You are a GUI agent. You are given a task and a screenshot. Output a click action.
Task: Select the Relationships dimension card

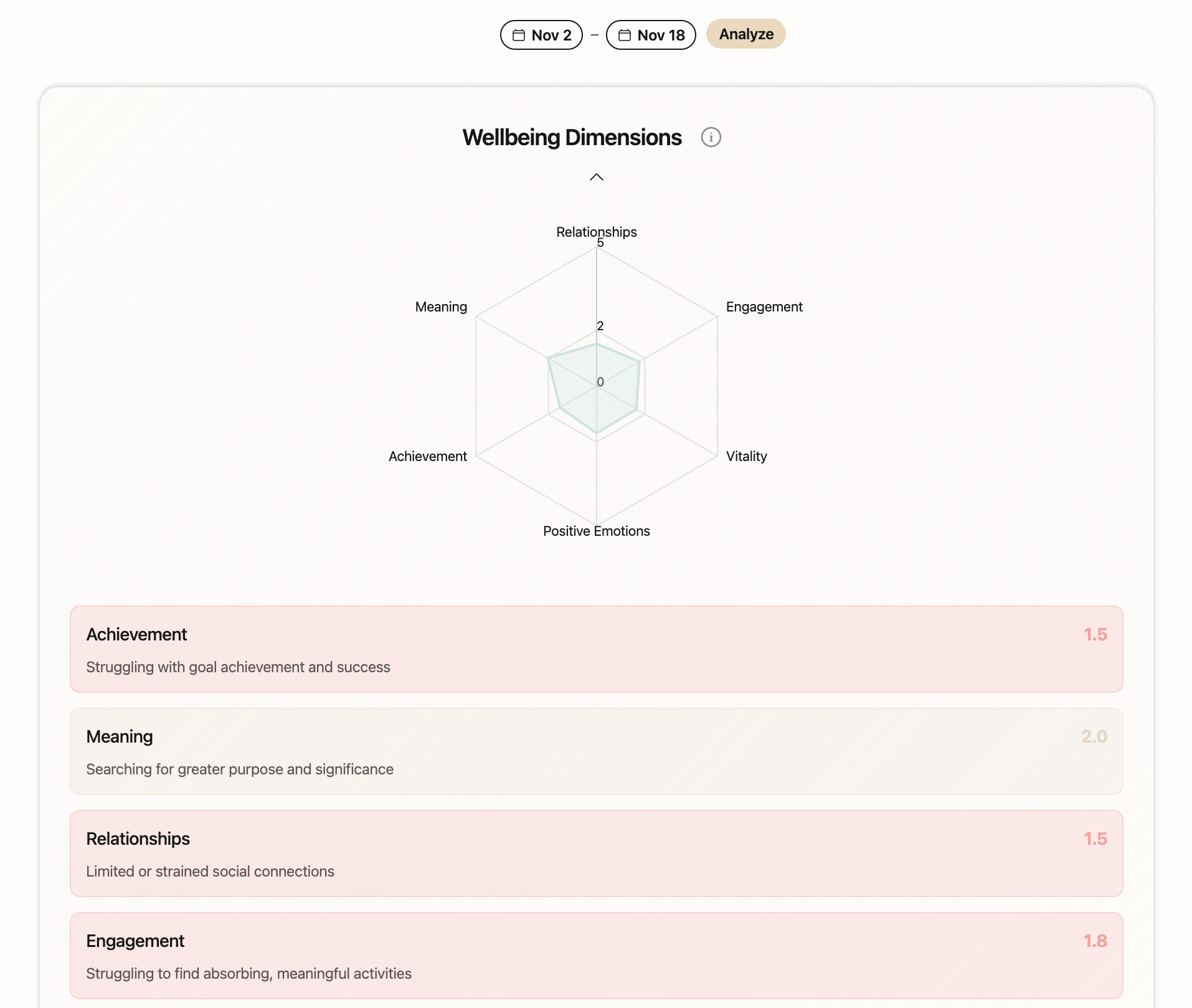coord(596,853)
